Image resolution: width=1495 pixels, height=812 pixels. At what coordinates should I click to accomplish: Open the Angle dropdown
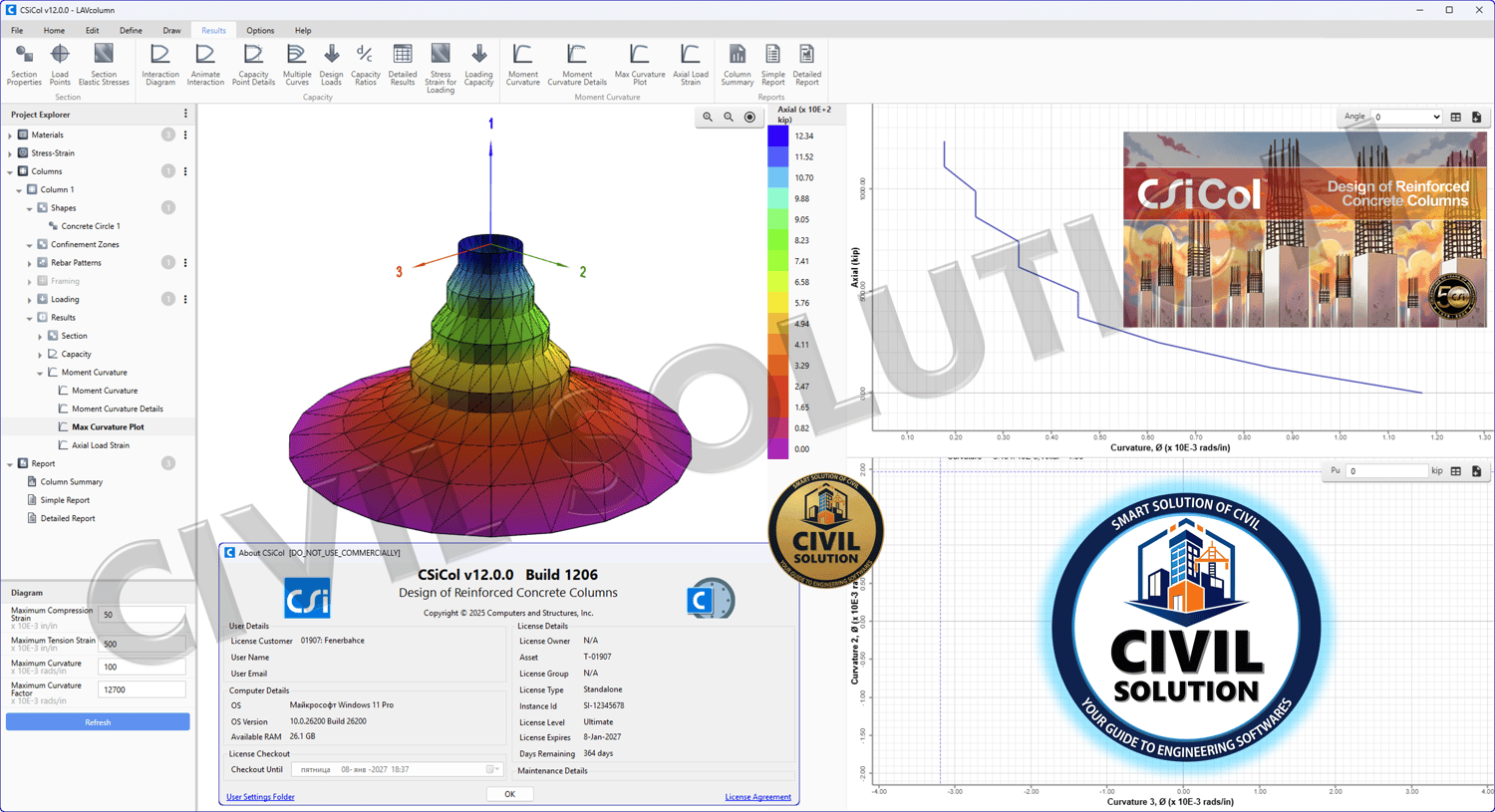pyautogui.click(x=1407, y=118)
